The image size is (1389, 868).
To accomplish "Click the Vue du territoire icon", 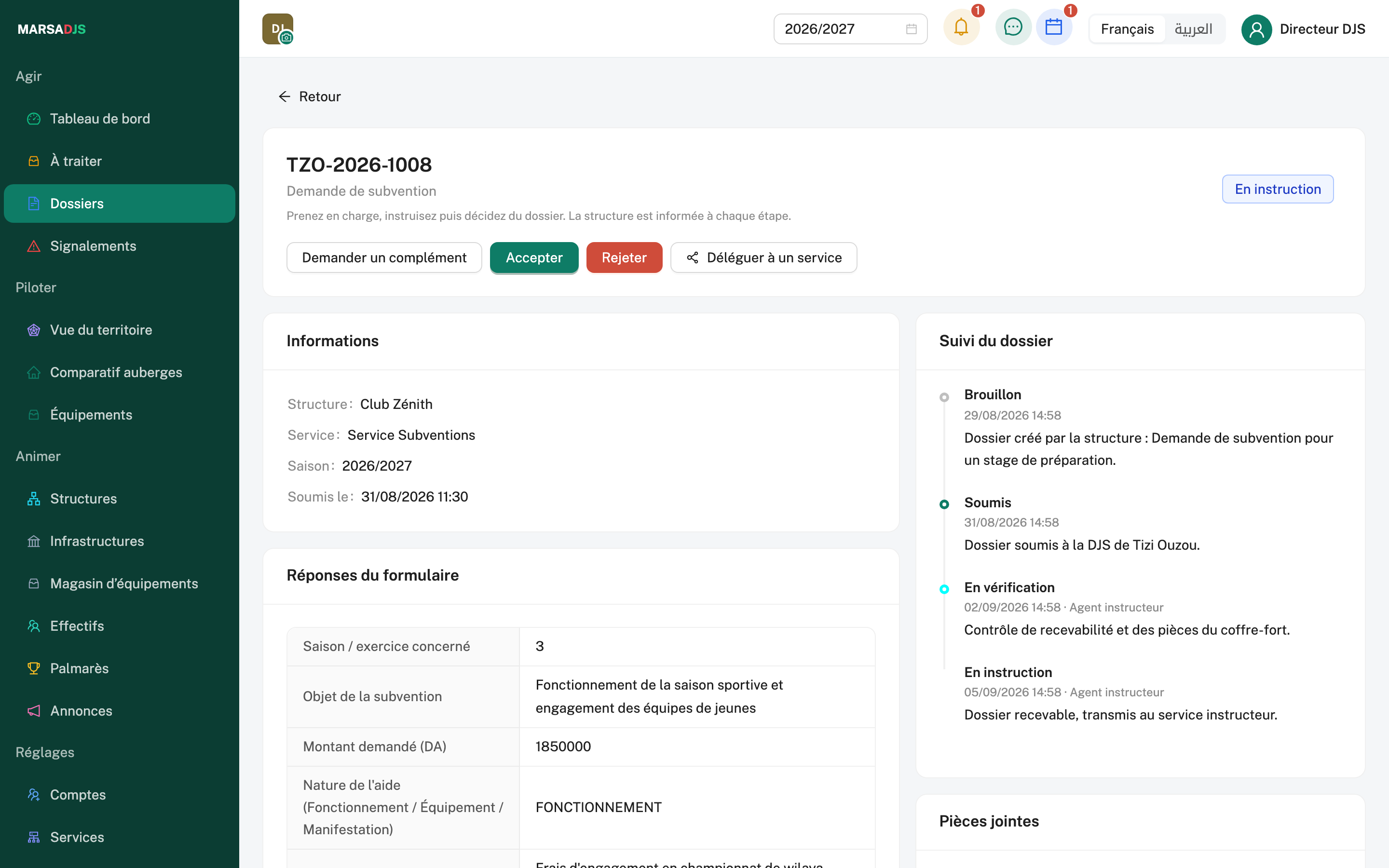I will [x=34, y=330].
